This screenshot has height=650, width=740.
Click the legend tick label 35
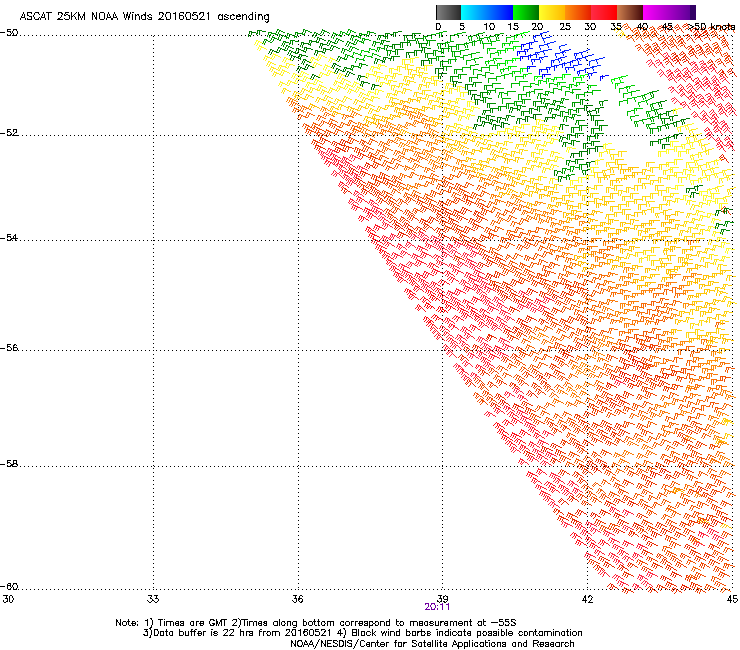615,27
